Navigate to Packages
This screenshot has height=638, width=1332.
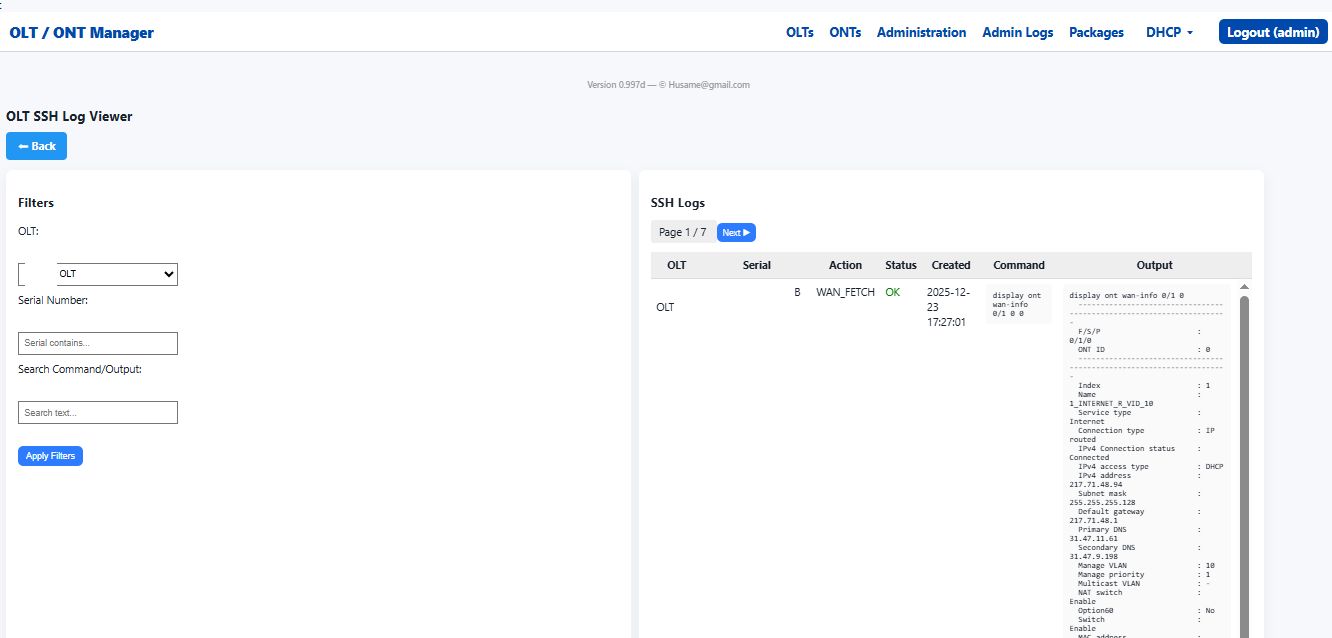(x=1096, y=33)
